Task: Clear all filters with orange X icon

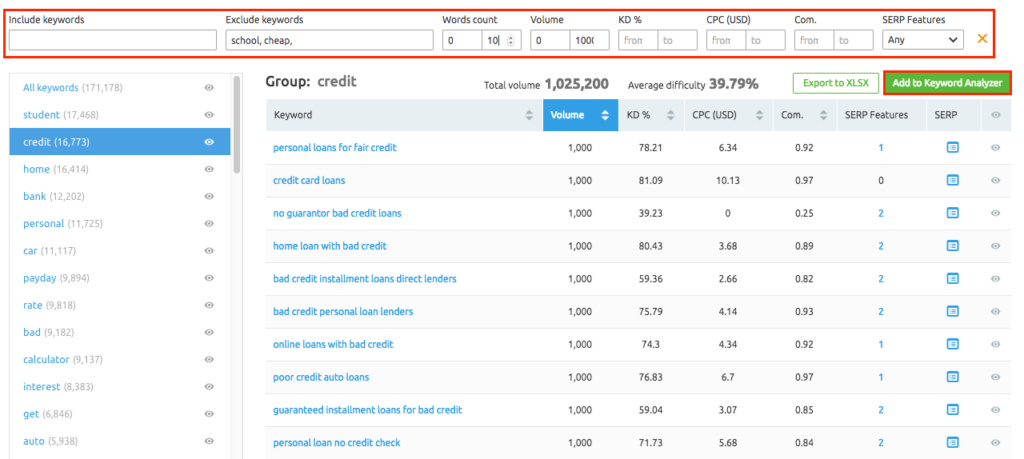Action: [982, 40]
